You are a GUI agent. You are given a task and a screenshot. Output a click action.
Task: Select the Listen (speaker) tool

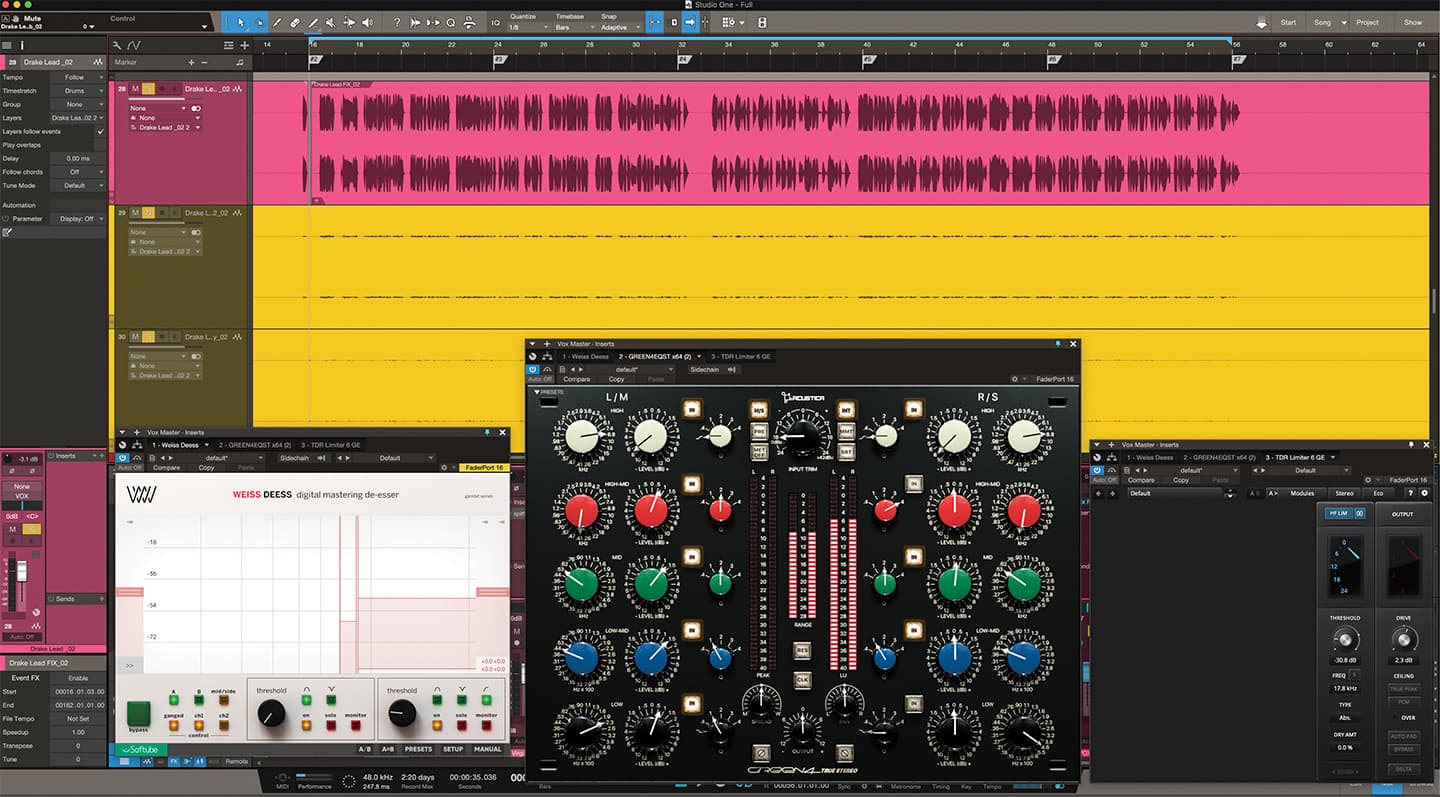tap(367, 22)
